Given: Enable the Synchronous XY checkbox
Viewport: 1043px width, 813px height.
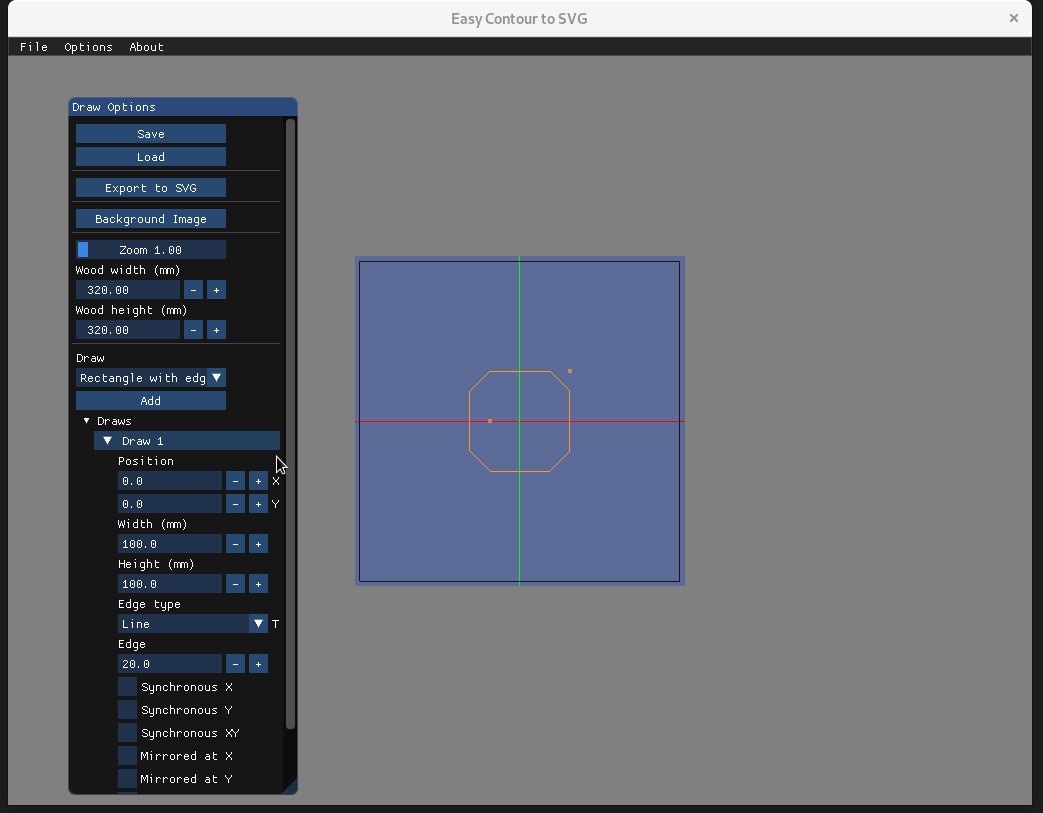Looking at the screenshot, I should (x=127, y=732).
